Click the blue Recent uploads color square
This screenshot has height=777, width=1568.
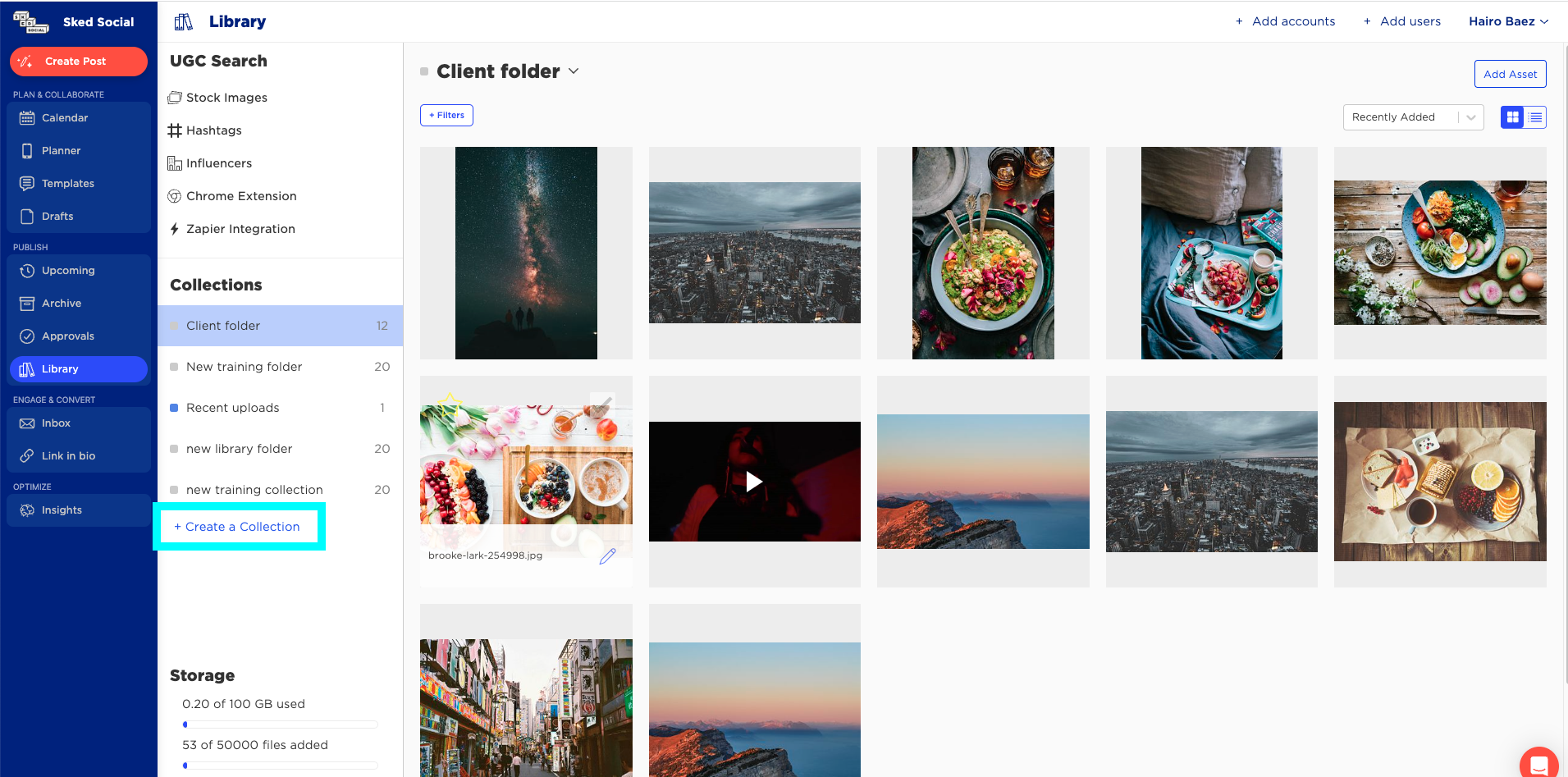click(x=174, y=408)
